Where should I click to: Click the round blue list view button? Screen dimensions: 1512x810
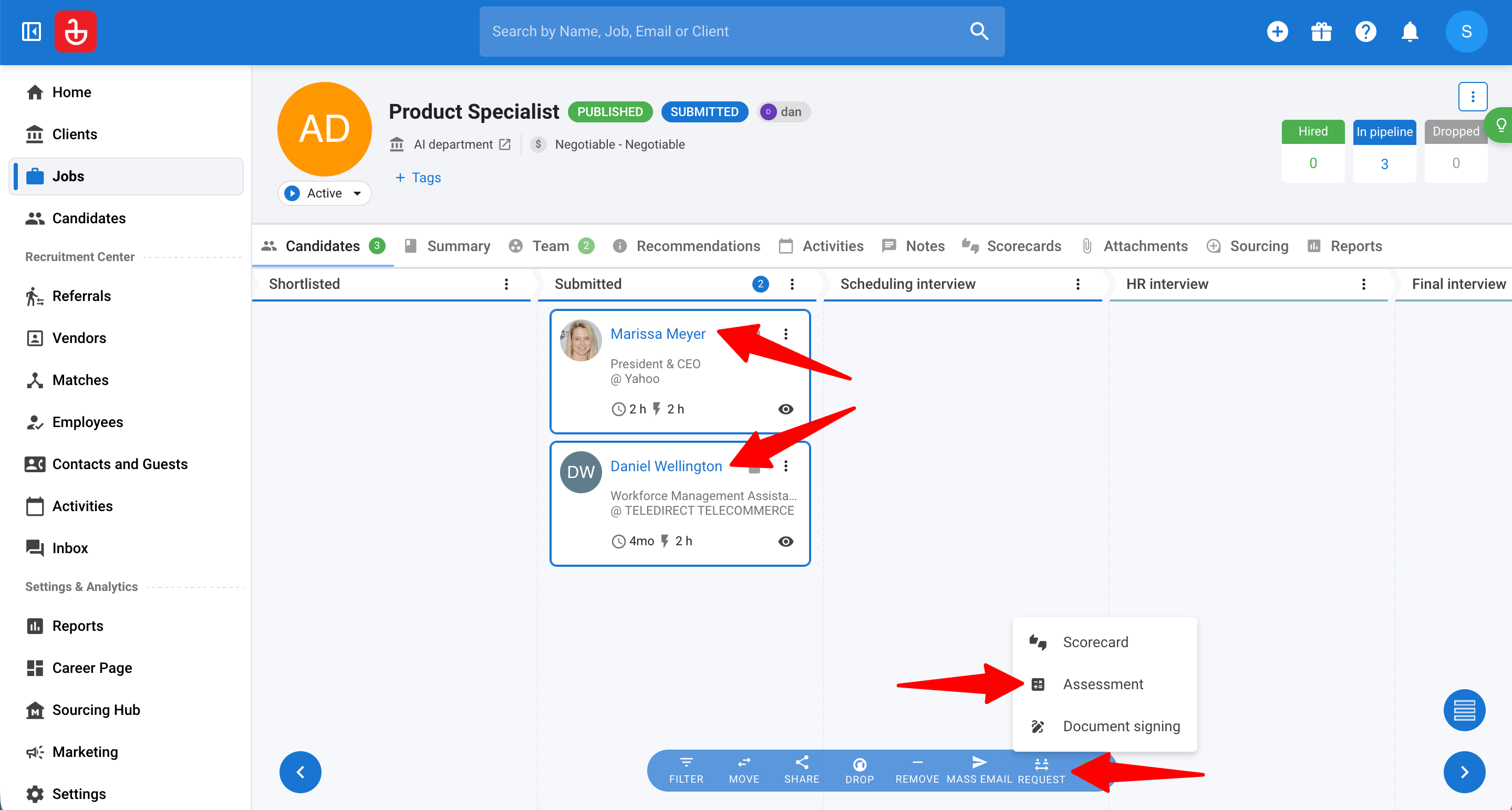pos(1464,710)
